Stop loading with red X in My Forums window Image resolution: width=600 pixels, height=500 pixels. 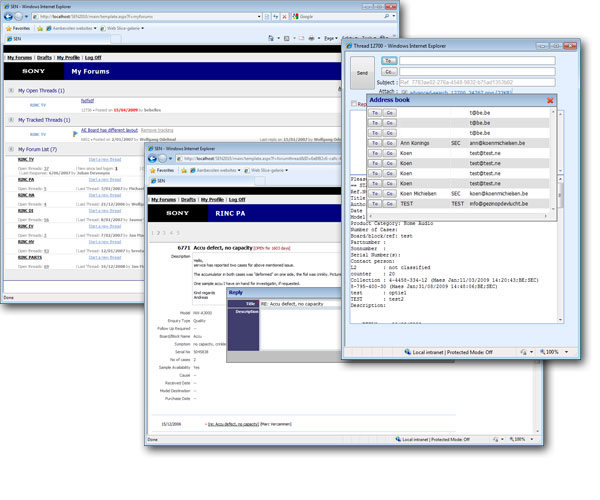284,16
